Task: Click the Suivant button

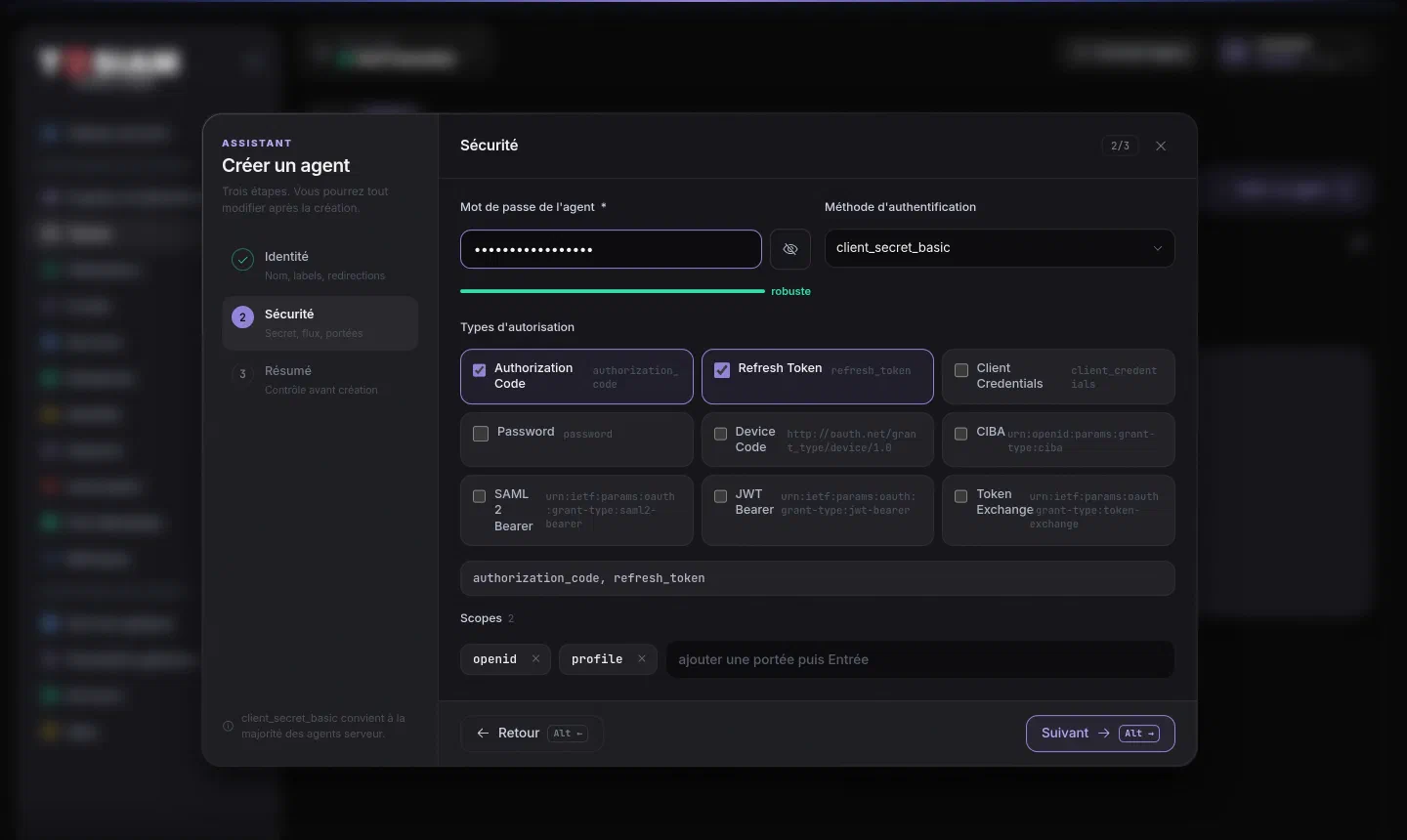Action: click(1100, 734)
